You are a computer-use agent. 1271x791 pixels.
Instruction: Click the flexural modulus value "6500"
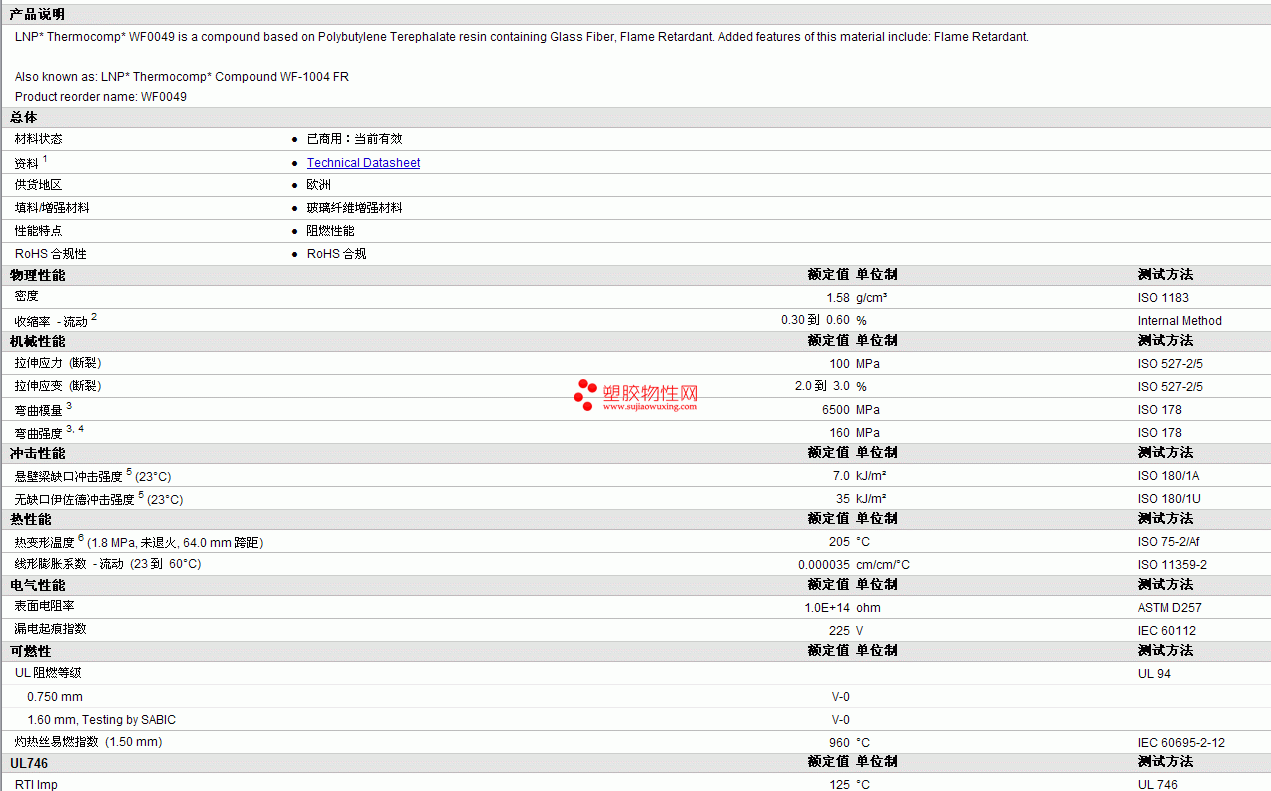(x=836, y=410)
